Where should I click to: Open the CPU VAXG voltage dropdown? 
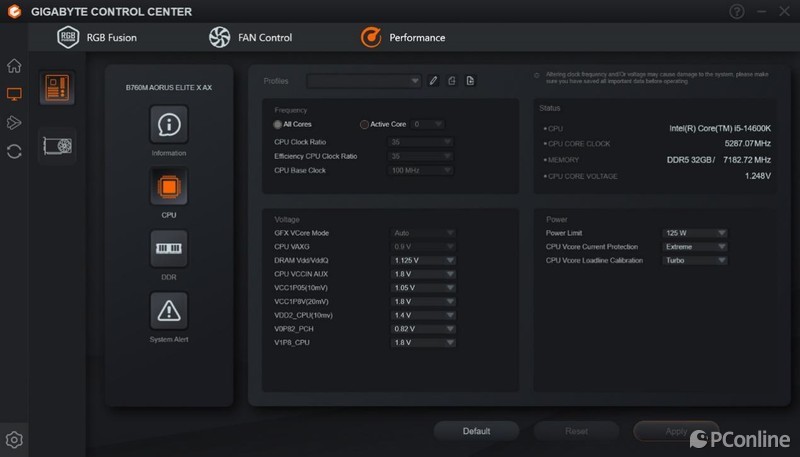[x=423, y=247]
